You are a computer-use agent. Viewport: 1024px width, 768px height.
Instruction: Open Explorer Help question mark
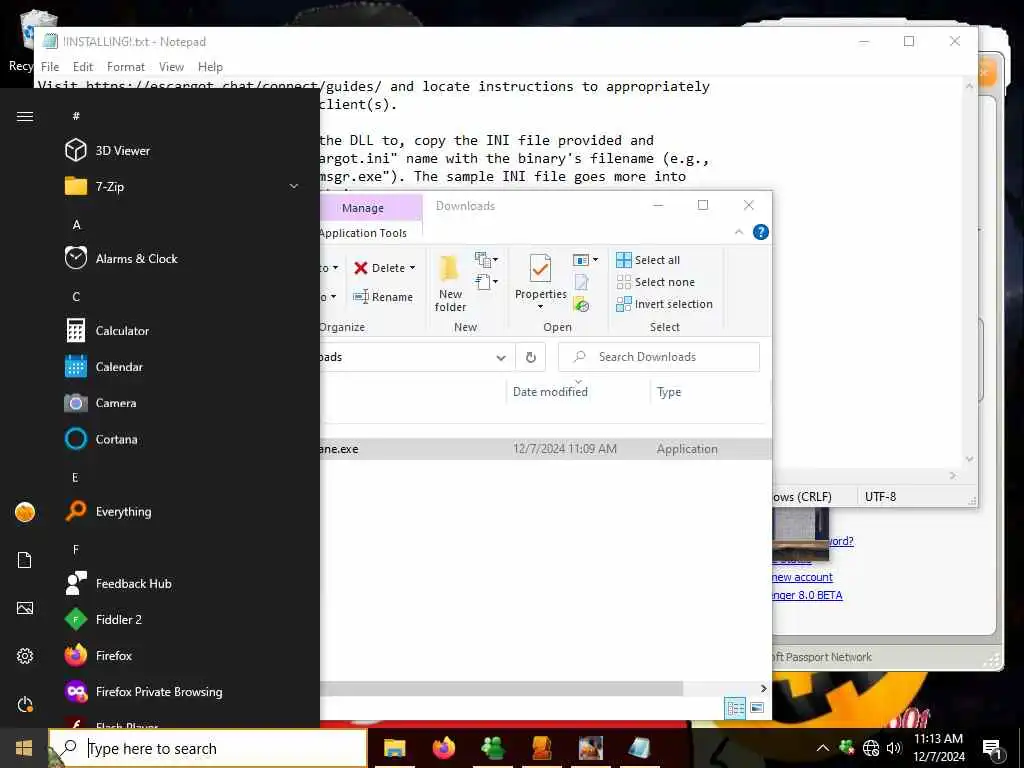(x=761, y=232)
